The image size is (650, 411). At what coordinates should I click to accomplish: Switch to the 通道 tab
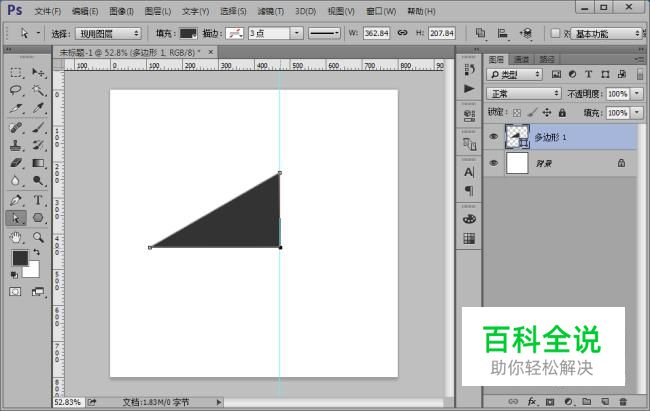tap(522, 59)
